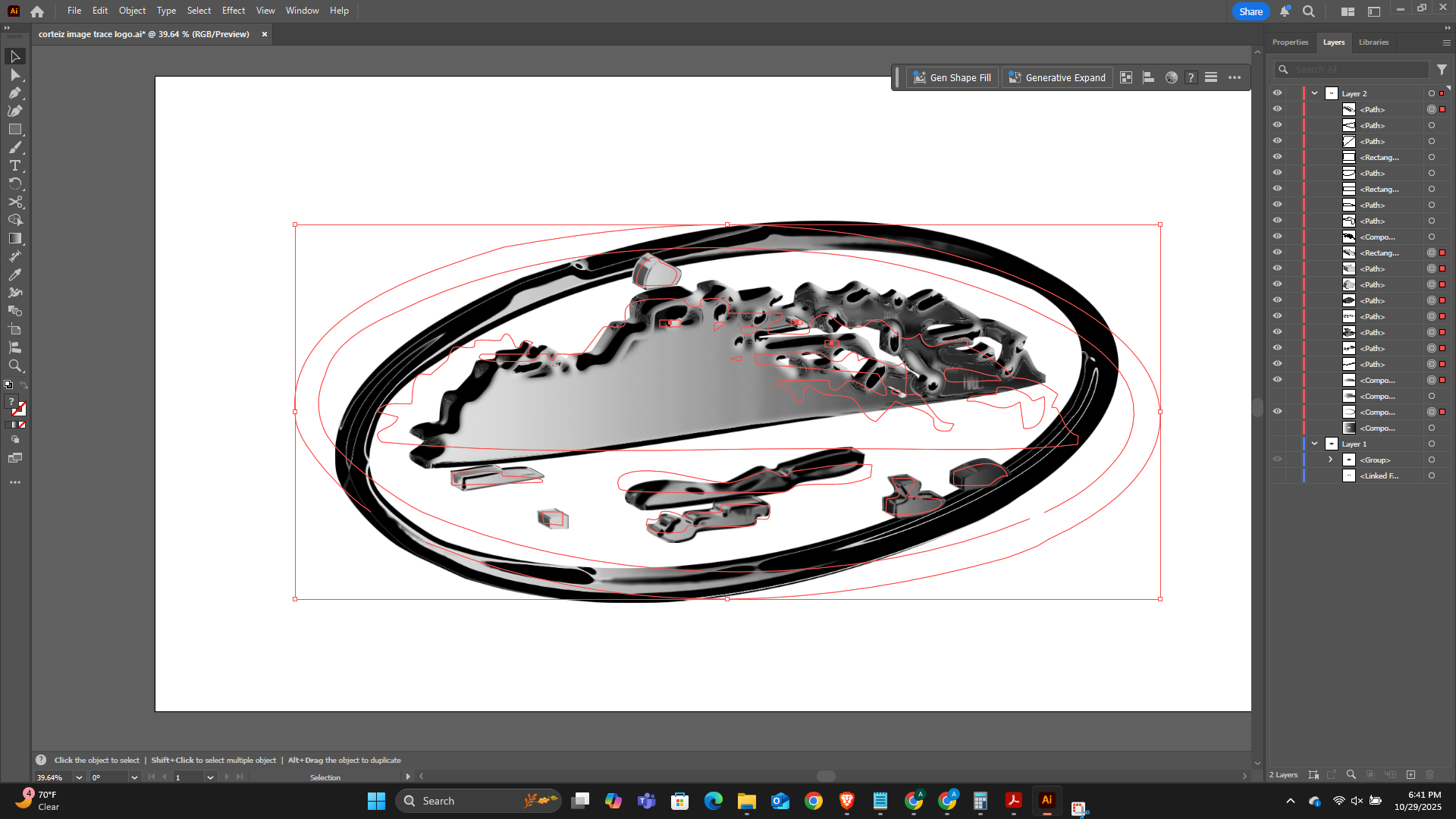
Task: Toggle visibility of first Path sublayer
Action: (1277, 109)
